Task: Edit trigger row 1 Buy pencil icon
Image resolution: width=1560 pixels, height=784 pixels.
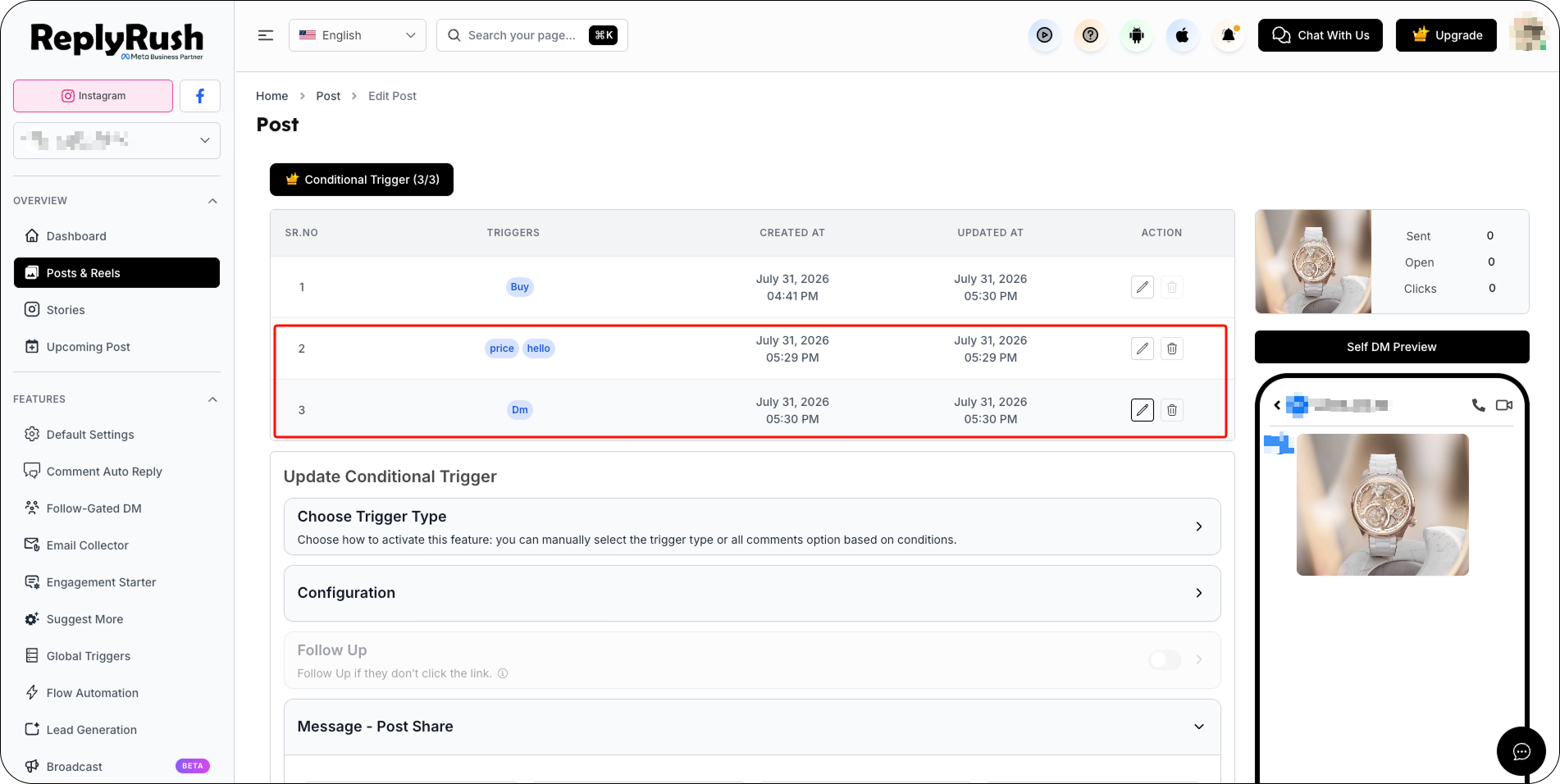Action: (x=1143, y=287)
